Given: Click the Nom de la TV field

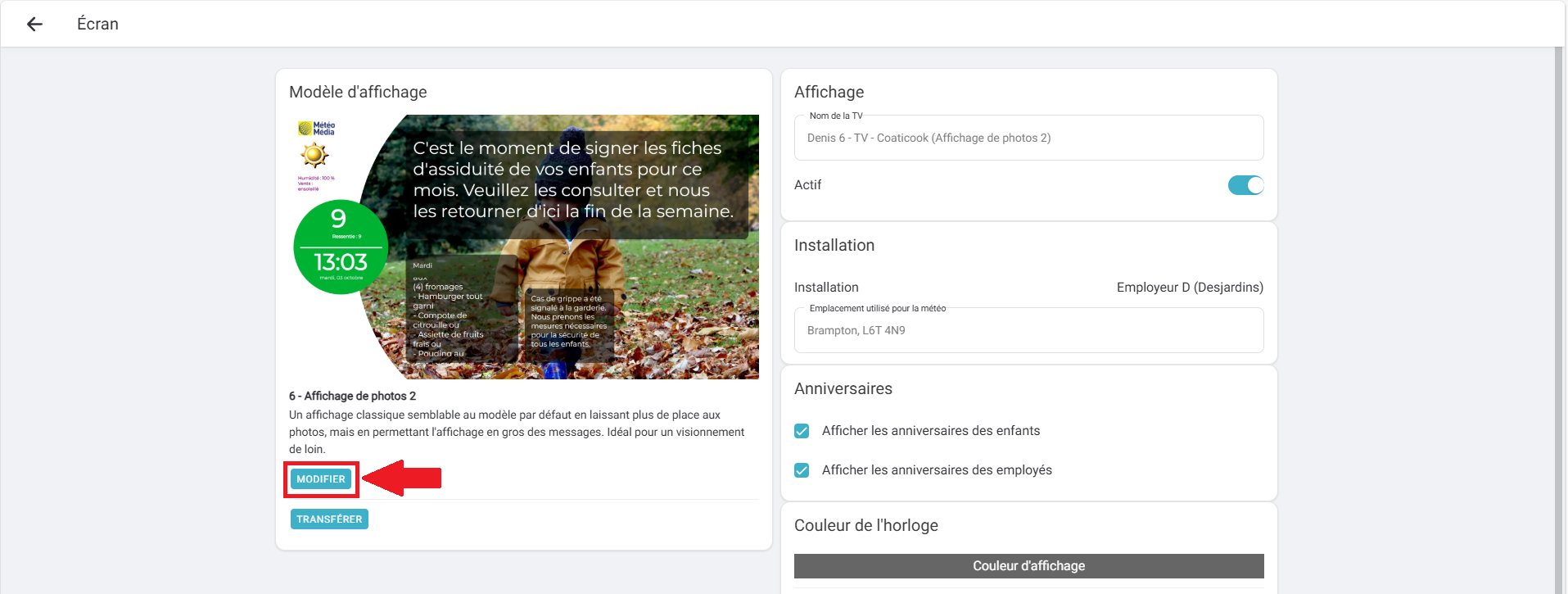Looking at the screenshot, I should (x=1028, y=138).
